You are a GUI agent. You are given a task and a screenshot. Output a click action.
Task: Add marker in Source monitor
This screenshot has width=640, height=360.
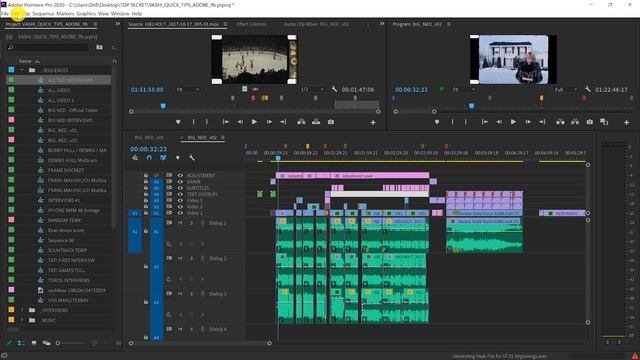coord(178,122)
